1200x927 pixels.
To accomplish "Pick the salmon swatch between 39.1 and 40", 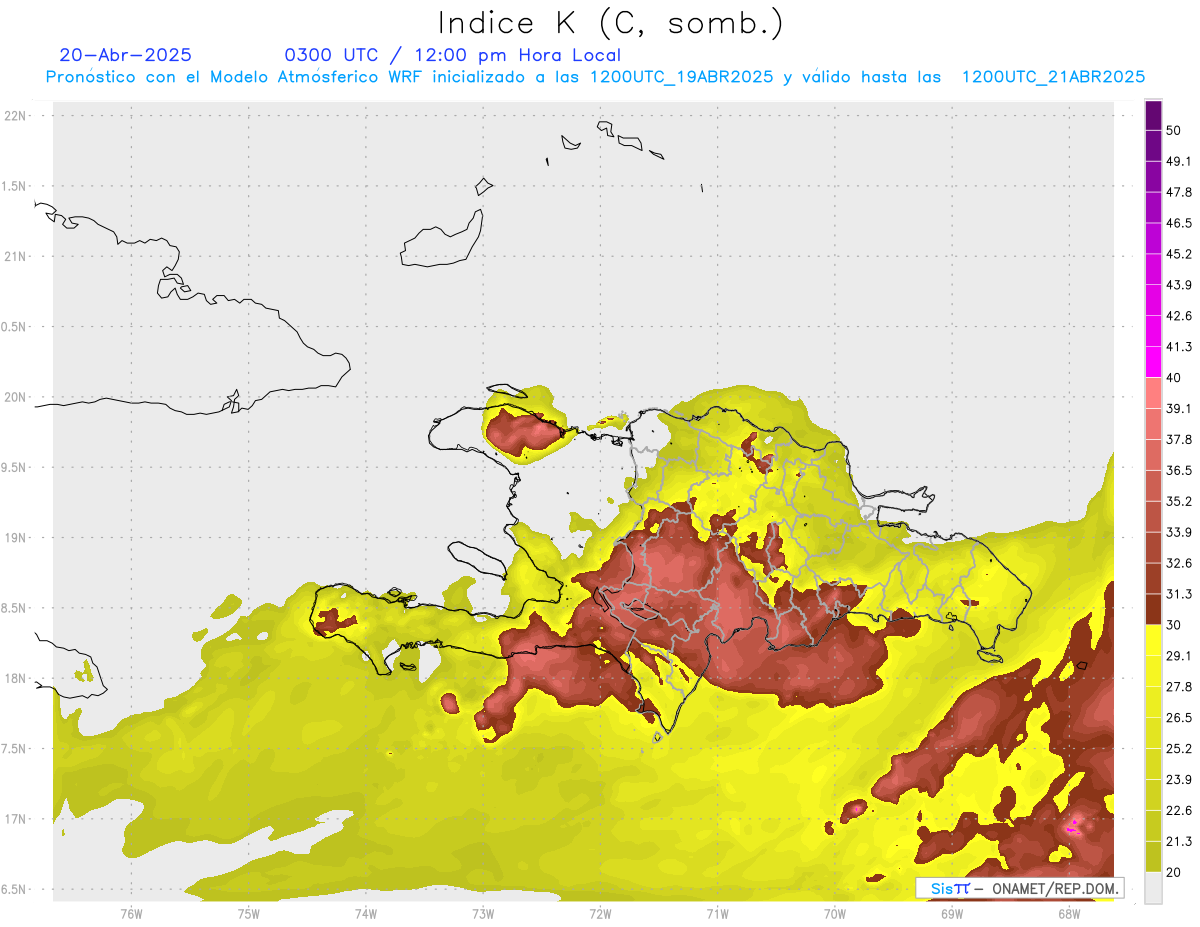I will tap(1153, 394).
